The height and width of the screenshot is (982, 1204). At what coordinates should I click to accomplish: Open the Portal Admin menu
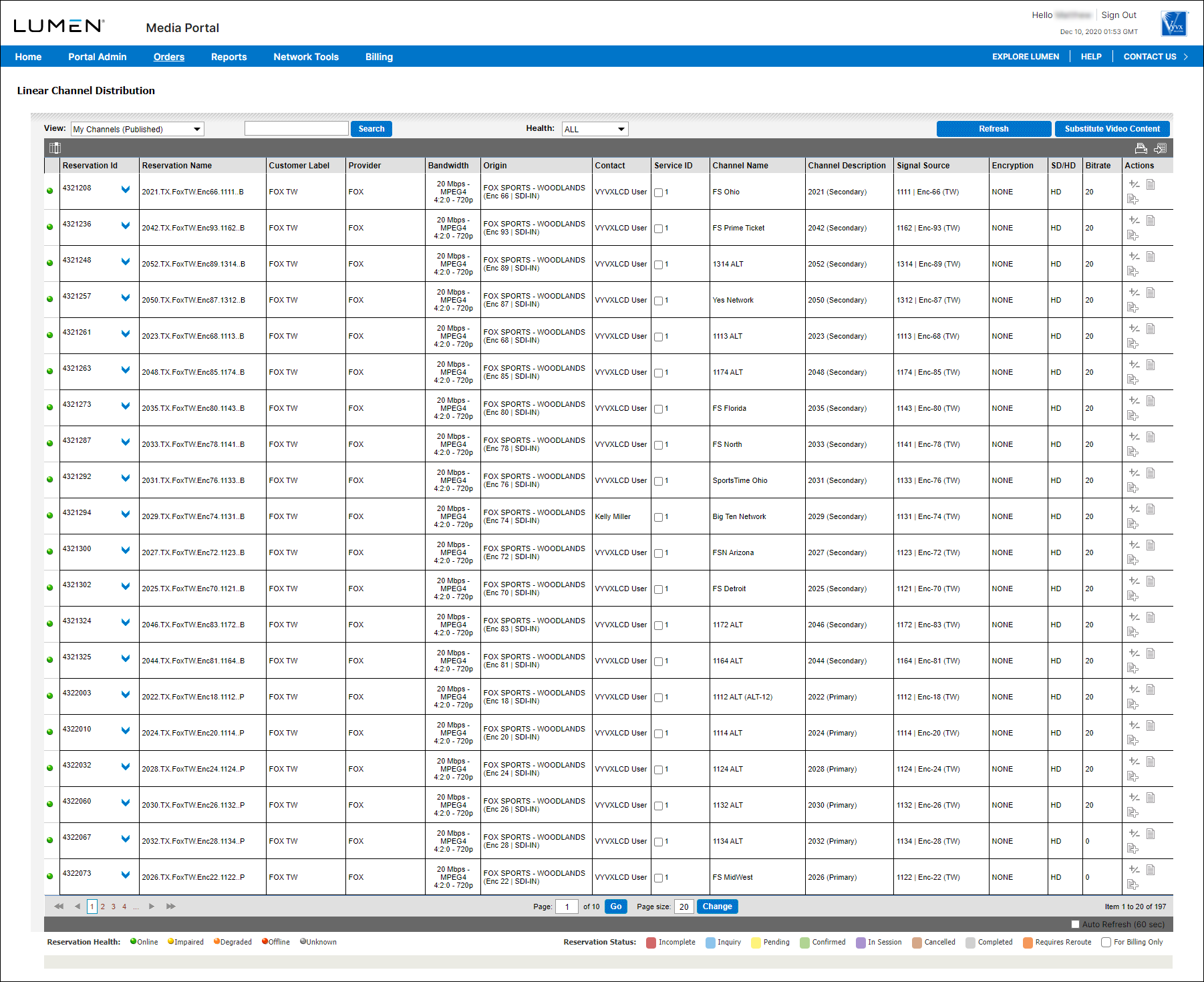click(98, 57)
